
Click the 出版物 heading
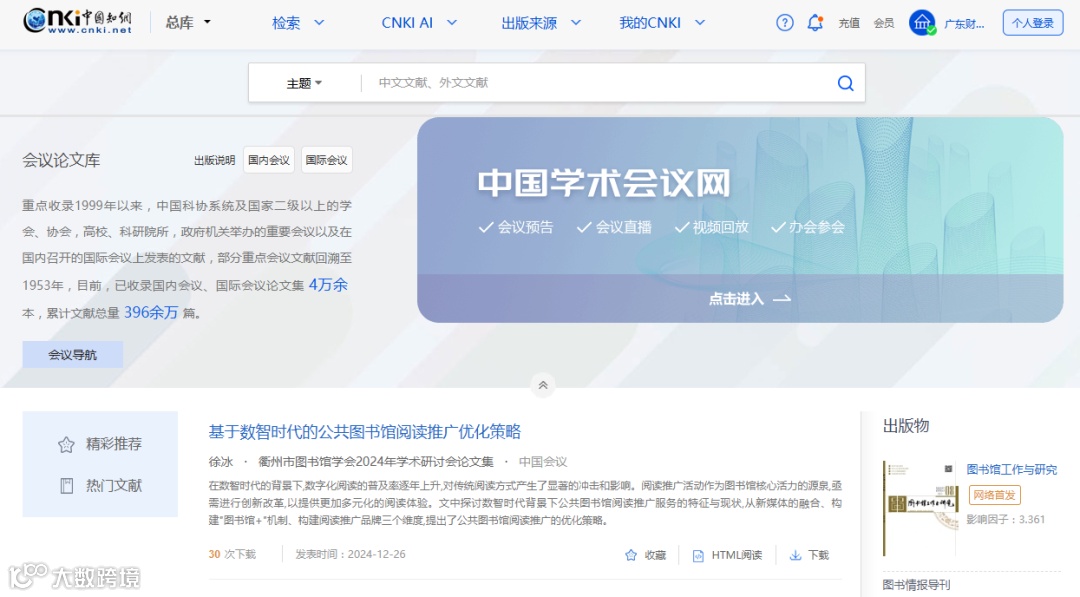tap(906, 426)
